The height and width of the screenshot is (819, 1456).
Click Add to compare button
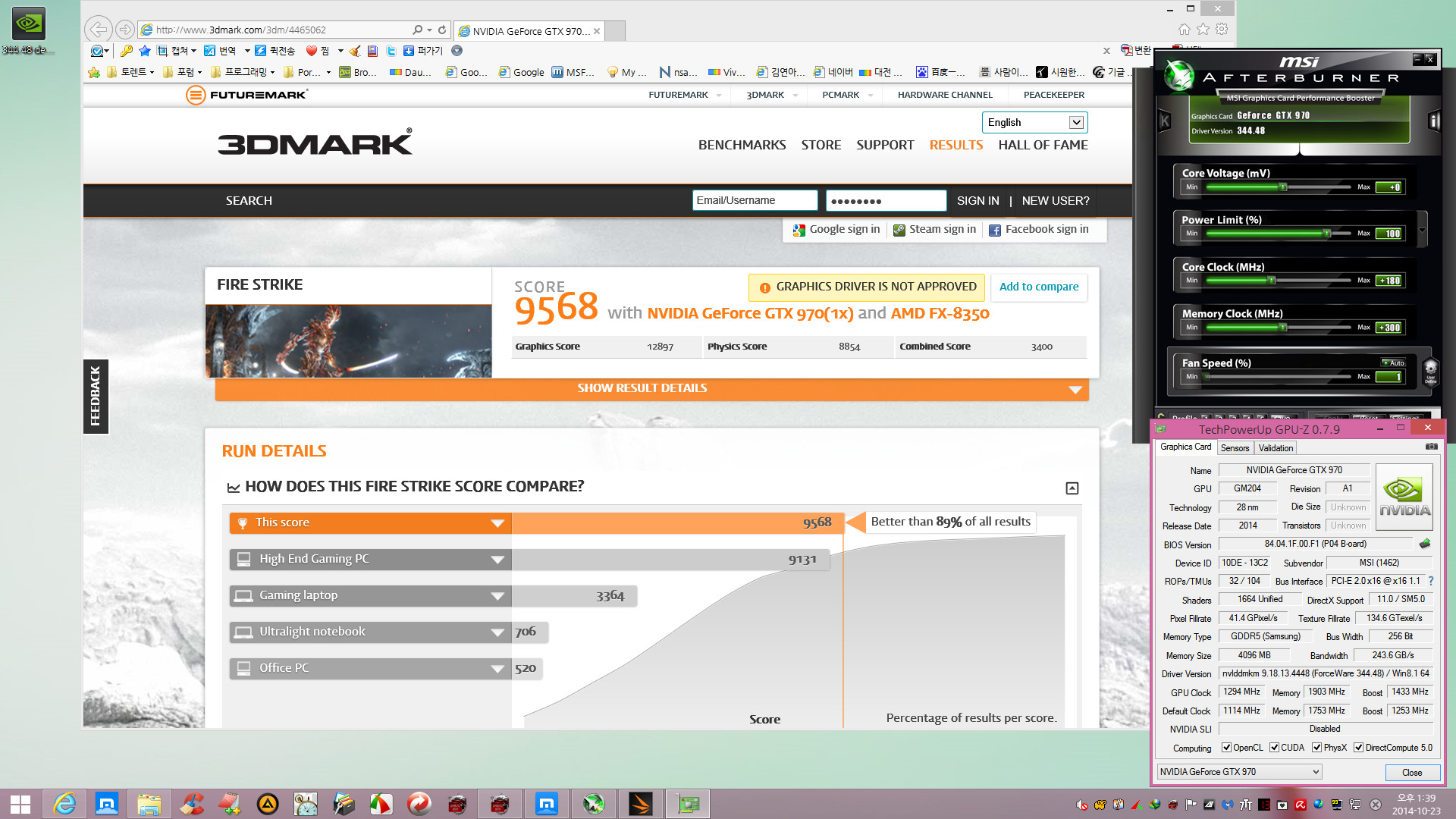(1038, 287)
